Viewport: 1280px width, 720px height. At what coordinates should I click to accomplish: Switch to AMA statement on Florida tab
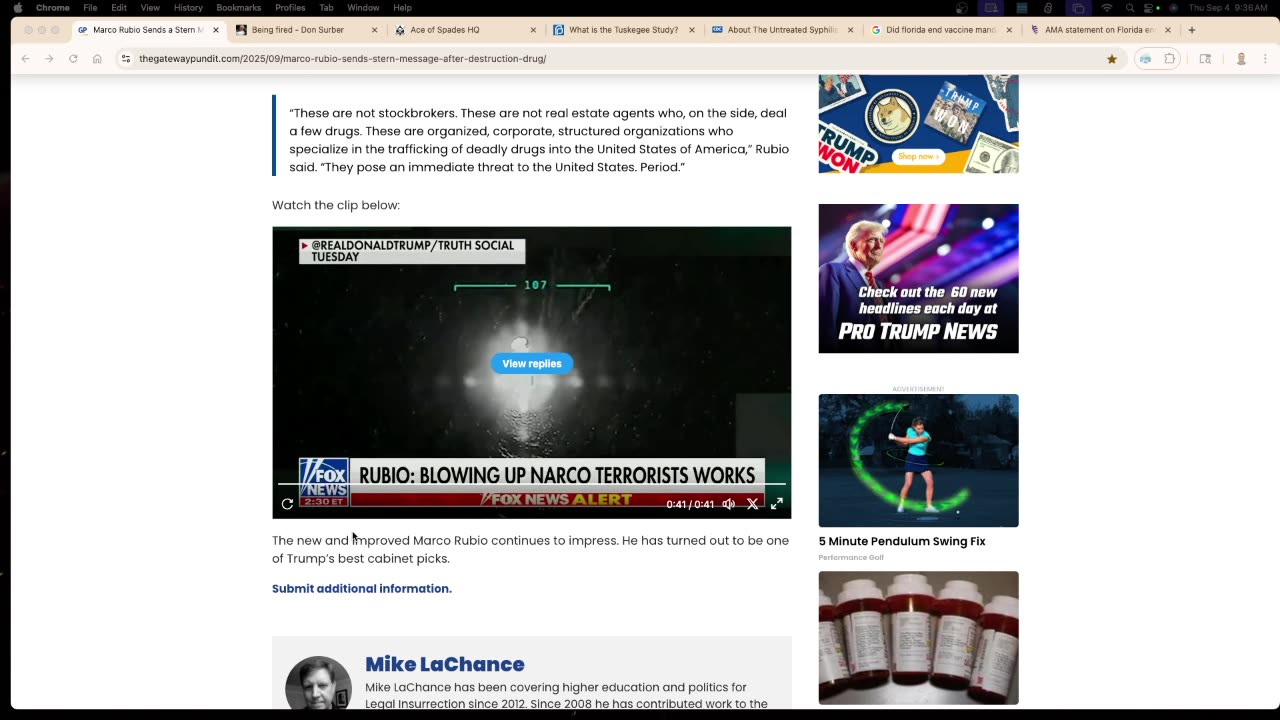[1099, 30]
